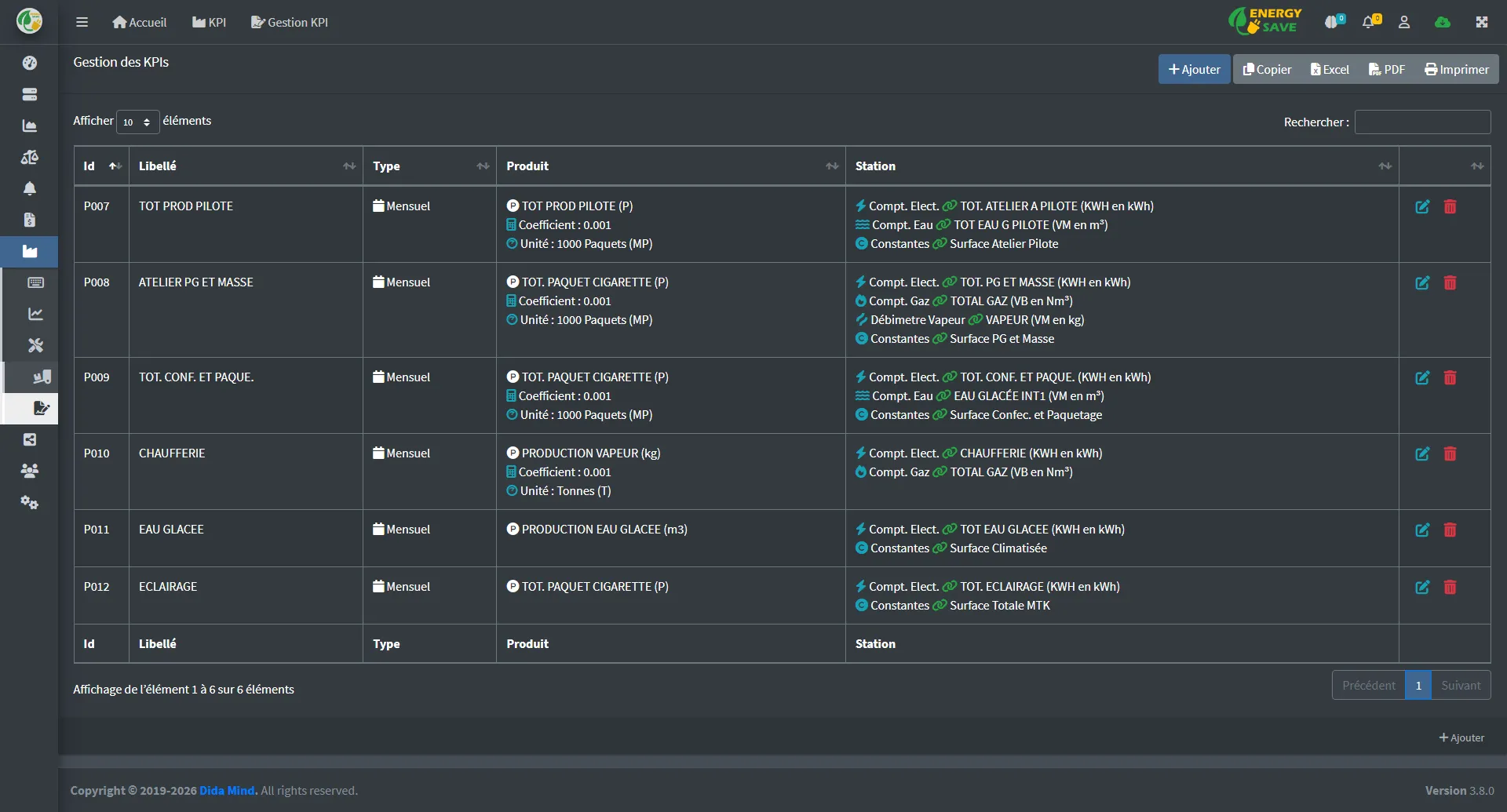Open KPI in top menu
The image size is (1507, 812).
pyautogui.click(x=209, y=22)
